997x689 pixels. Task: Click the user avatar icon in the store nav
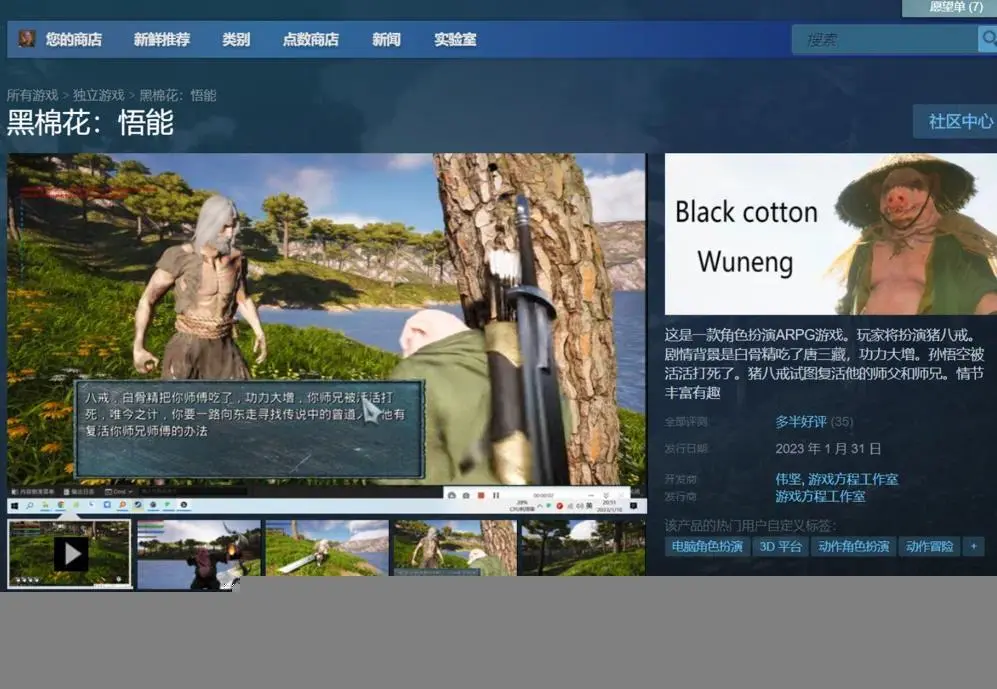pos(26,39)
